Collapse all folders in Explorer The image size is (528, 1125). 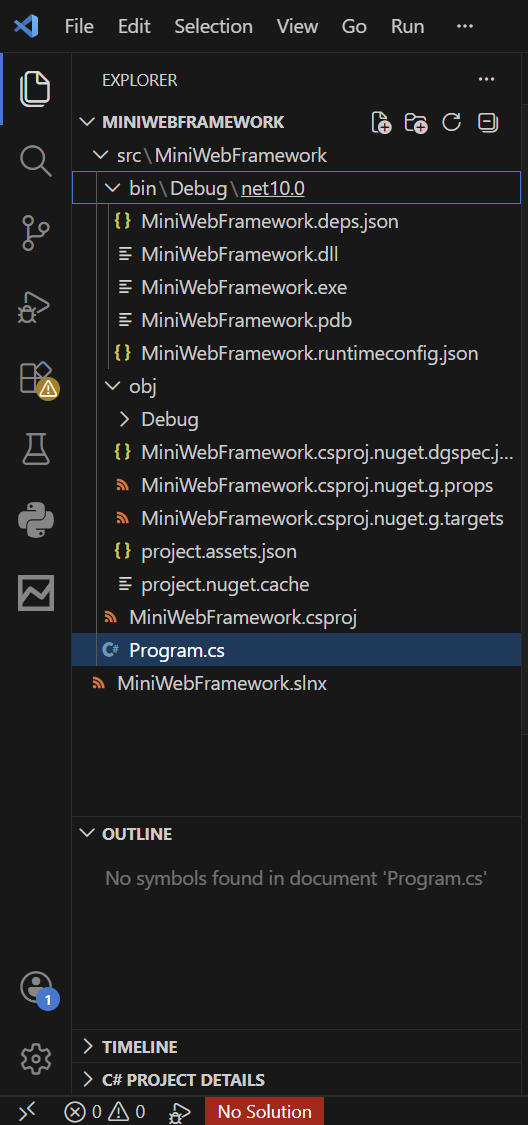(488, 123)
